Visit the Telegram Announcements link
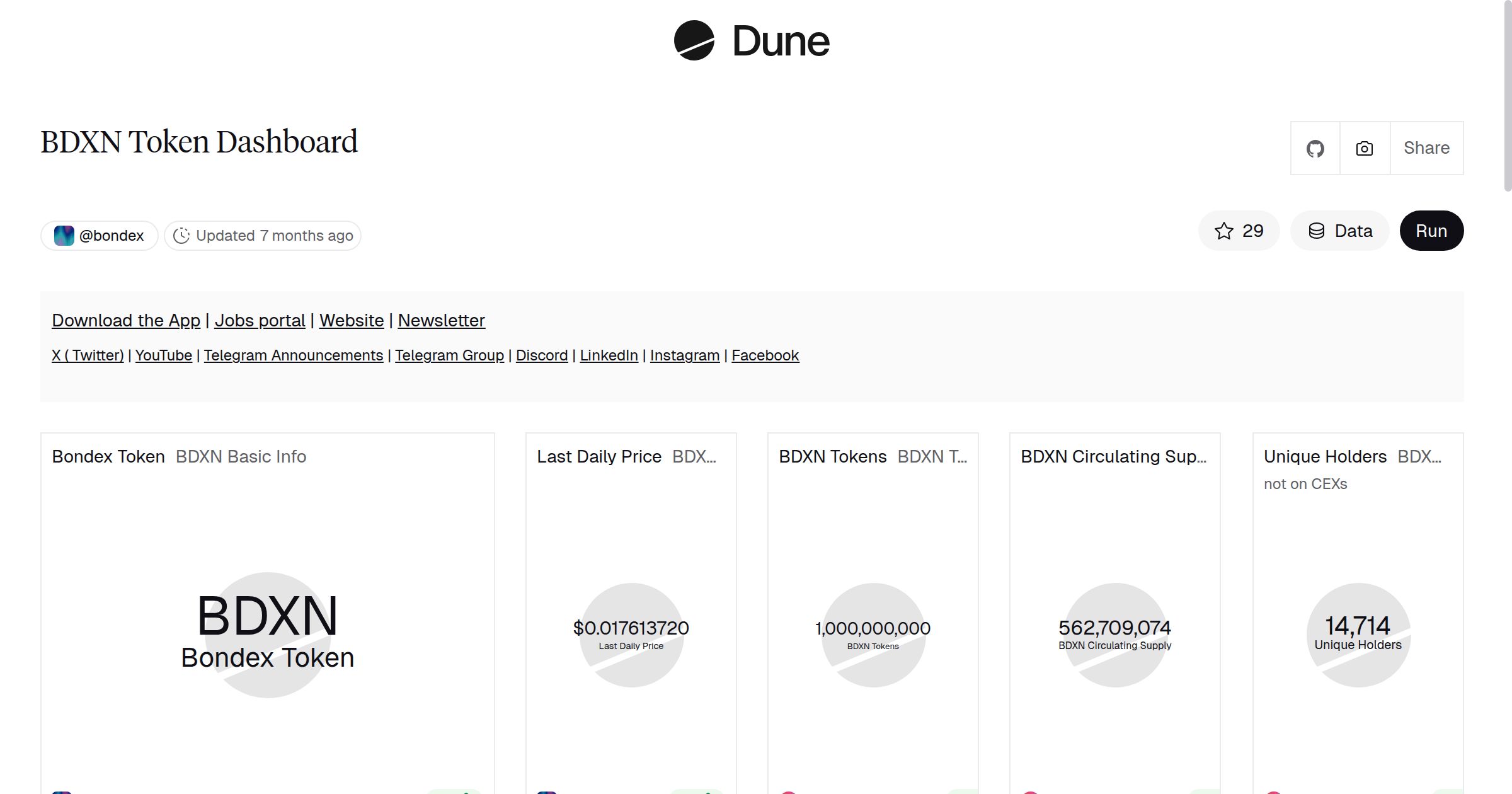Screen dimensions: 1512x794 (293, 355)
